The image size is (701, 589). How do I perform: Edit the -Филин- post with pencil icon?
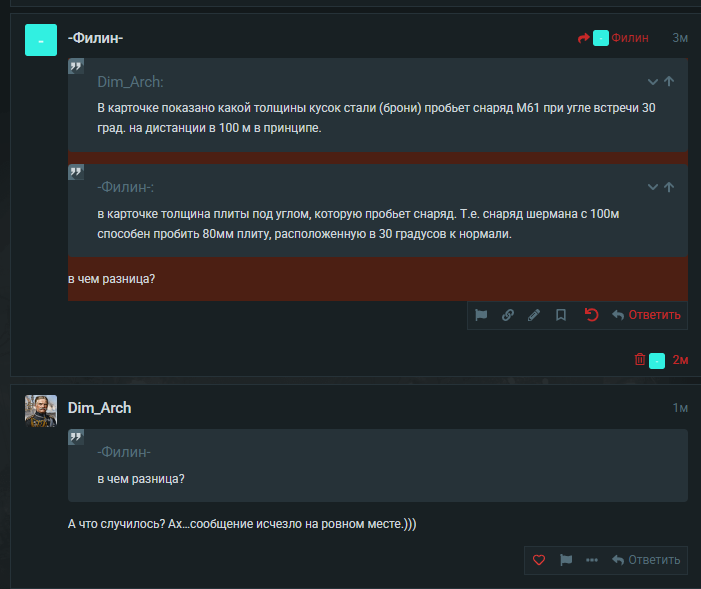click(x=534, y=315)
